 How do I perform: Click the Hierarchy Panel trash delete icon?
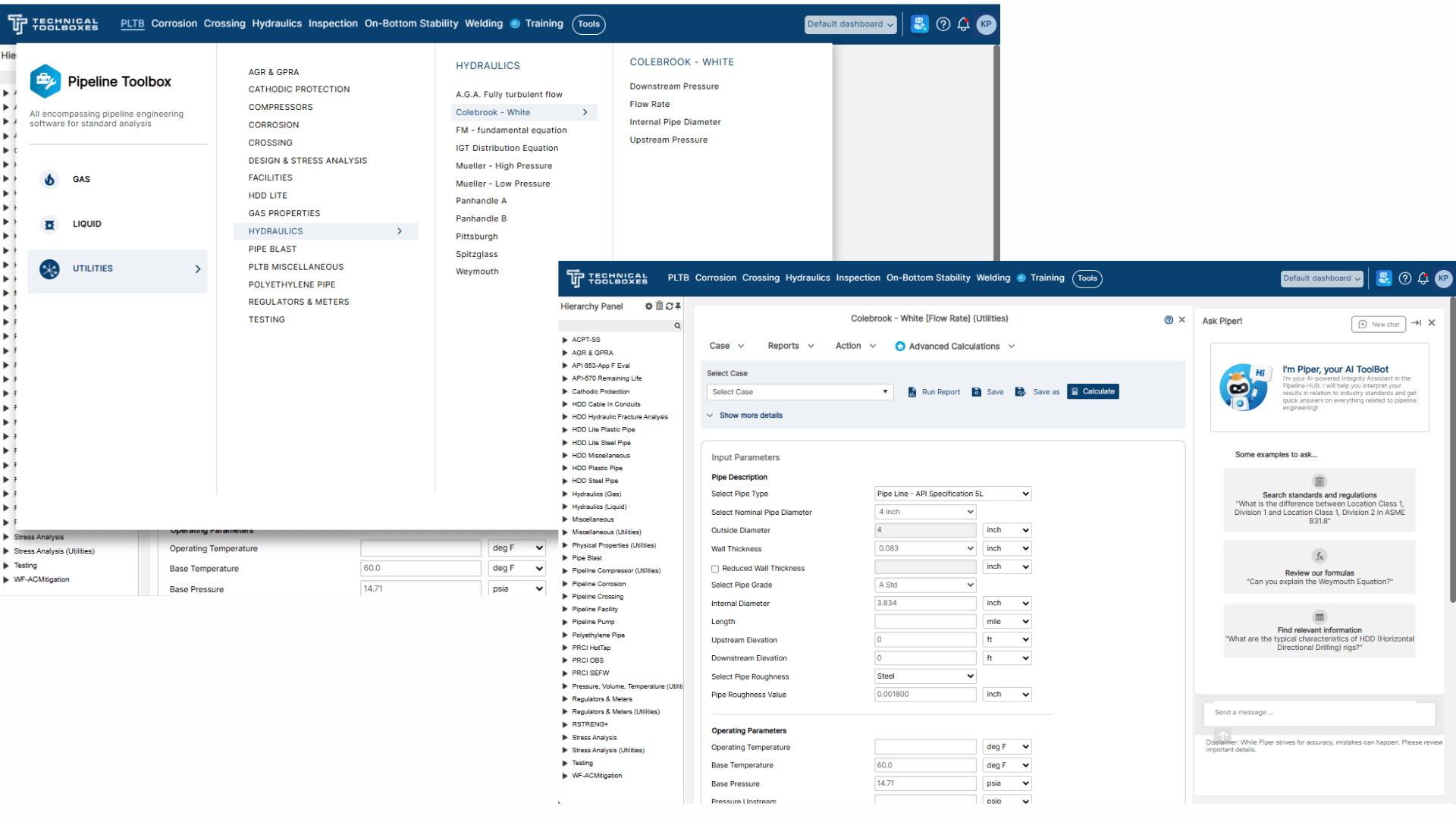659,306
